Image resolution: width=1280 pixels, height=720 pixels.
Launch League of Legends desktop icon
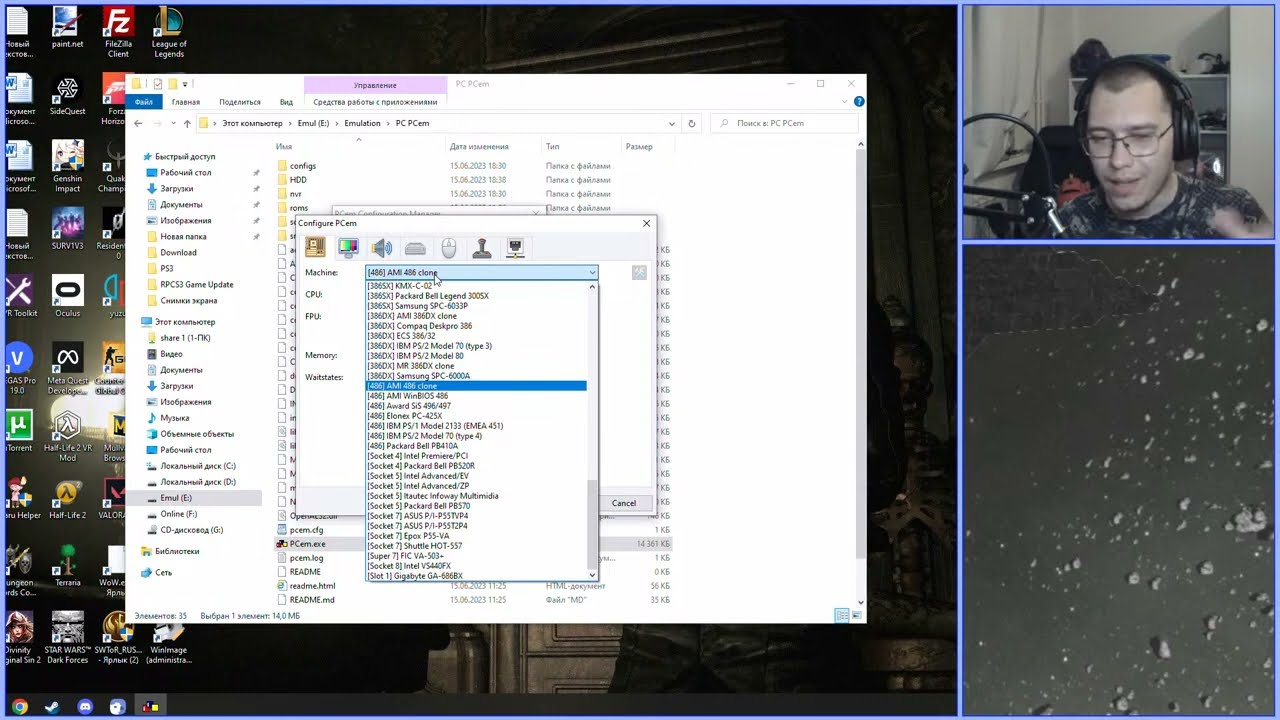(169, 32)
